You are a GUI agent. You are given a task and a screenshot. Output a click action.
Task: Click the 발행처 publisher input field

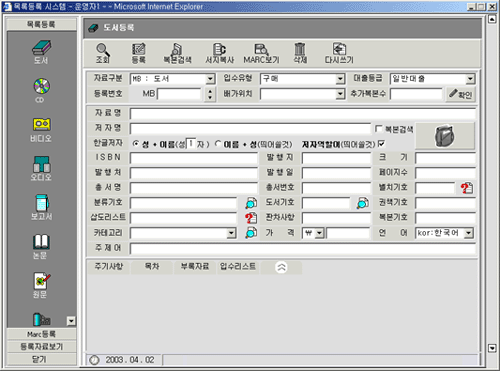(194, 173)
